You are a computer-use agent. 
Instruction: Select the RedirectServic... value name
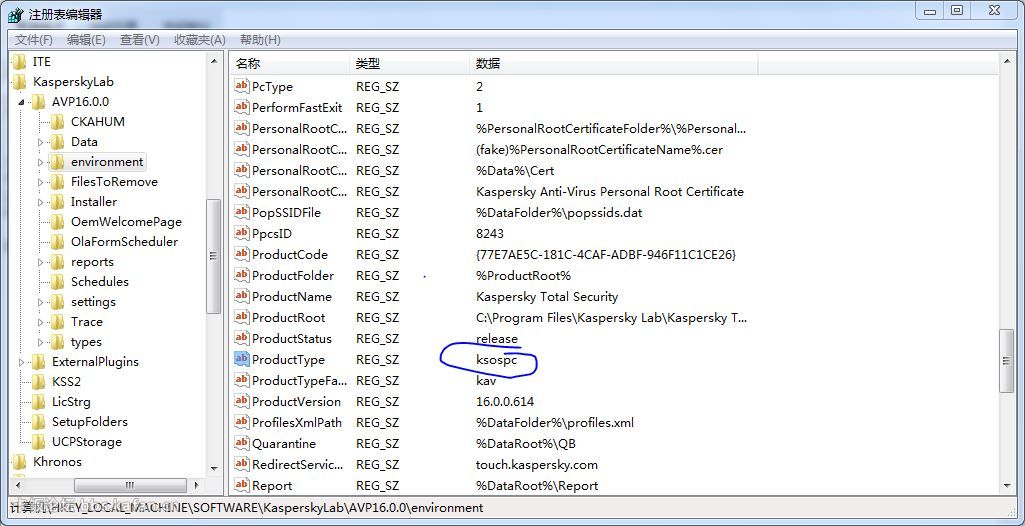[x=297, y=465]
